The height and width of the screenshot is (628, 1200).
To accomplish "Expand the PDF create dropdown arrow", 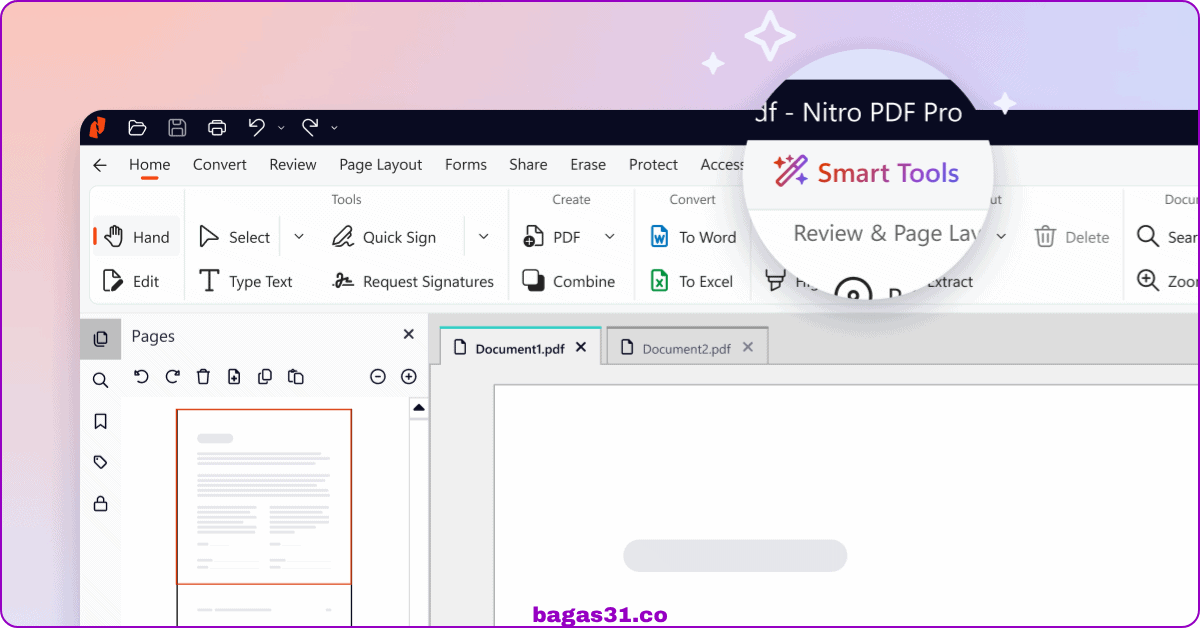I will [610, 237].
